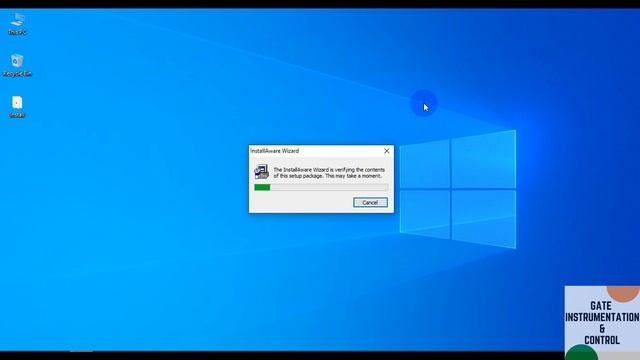Click the green verification progress bar
This screenshot has height=360, width=640.
point(321,187)
